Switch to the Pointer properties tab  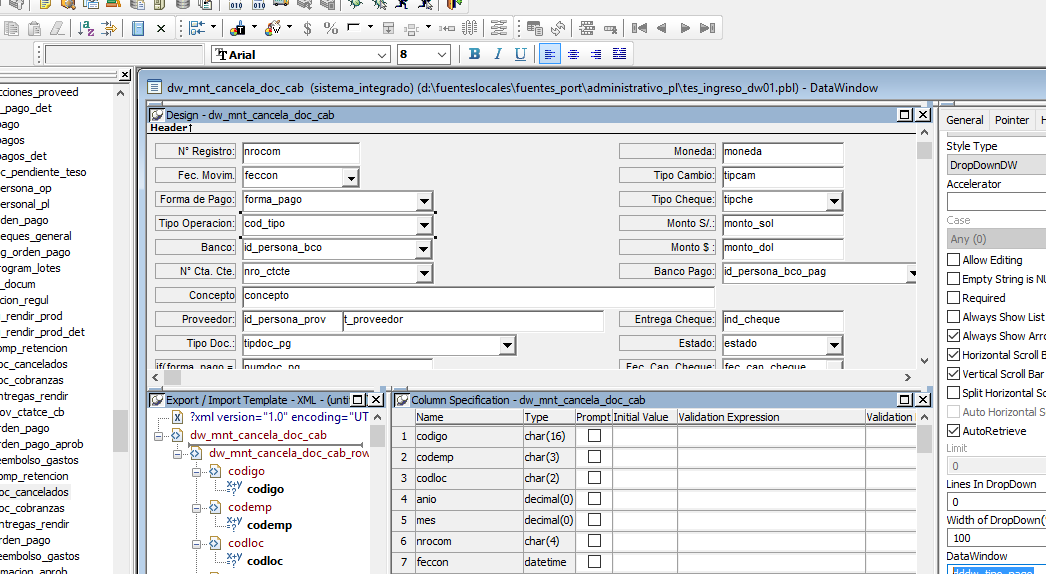1011,120
